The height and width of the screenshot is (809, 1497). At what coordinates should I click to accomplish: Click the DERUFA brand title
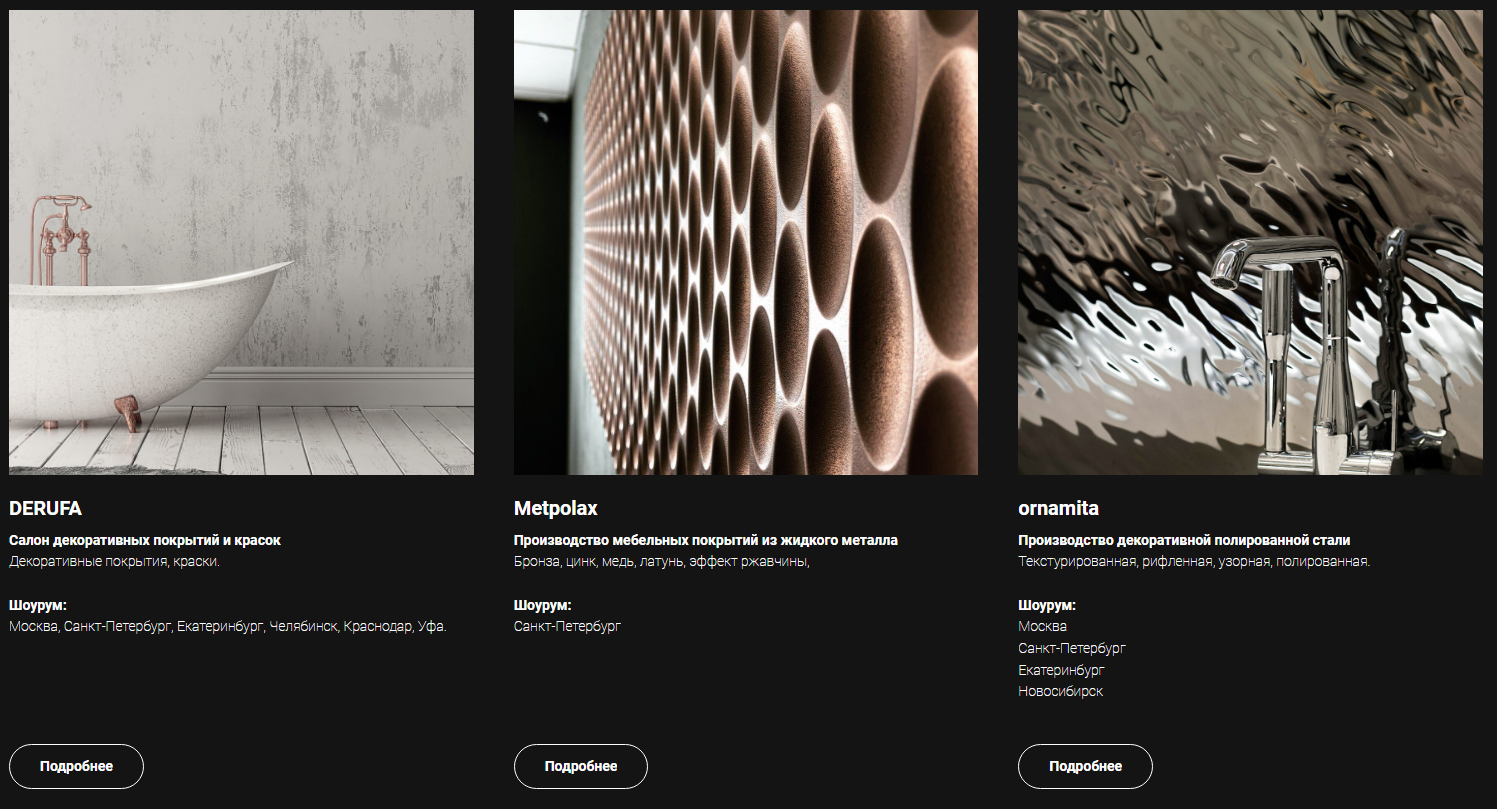[x=45, y=509]
